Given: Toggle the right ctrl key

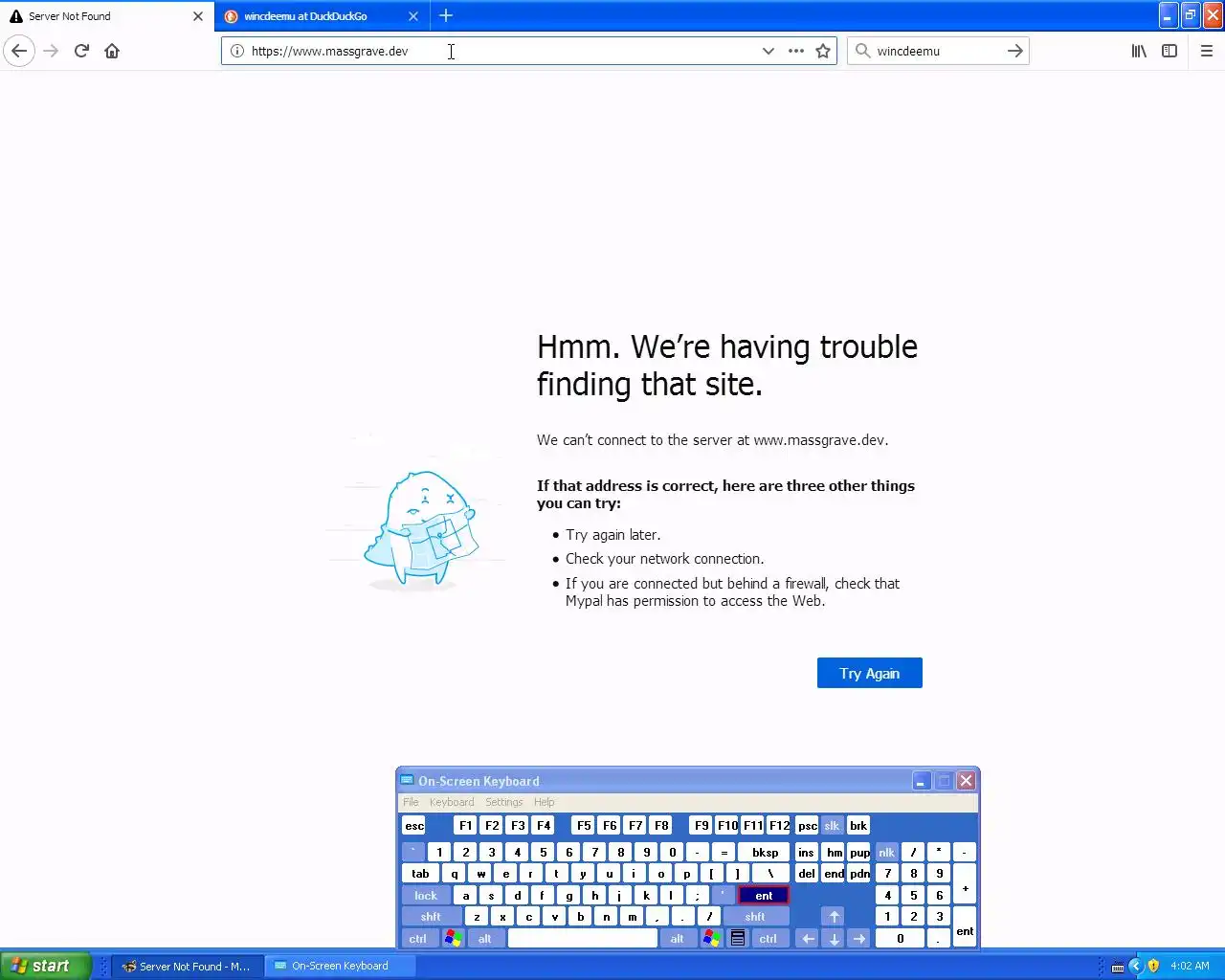Looking at the screenshot, I should point(768,938).
